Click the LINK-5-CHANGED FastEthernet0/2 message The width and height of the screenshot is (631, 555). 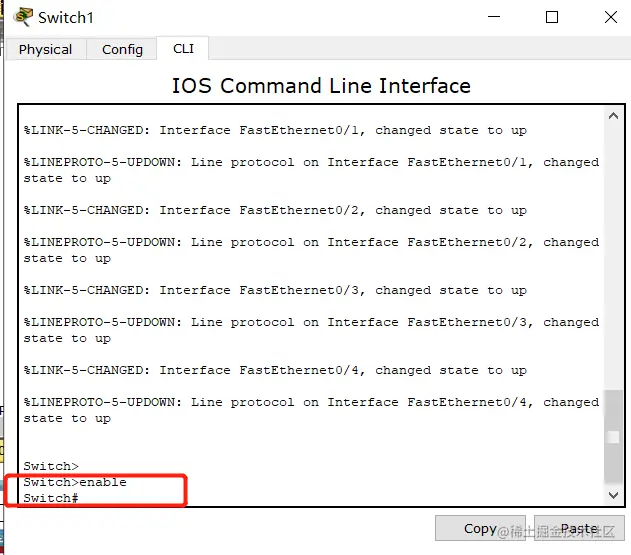pyautogui.click(x=275, y=210)
